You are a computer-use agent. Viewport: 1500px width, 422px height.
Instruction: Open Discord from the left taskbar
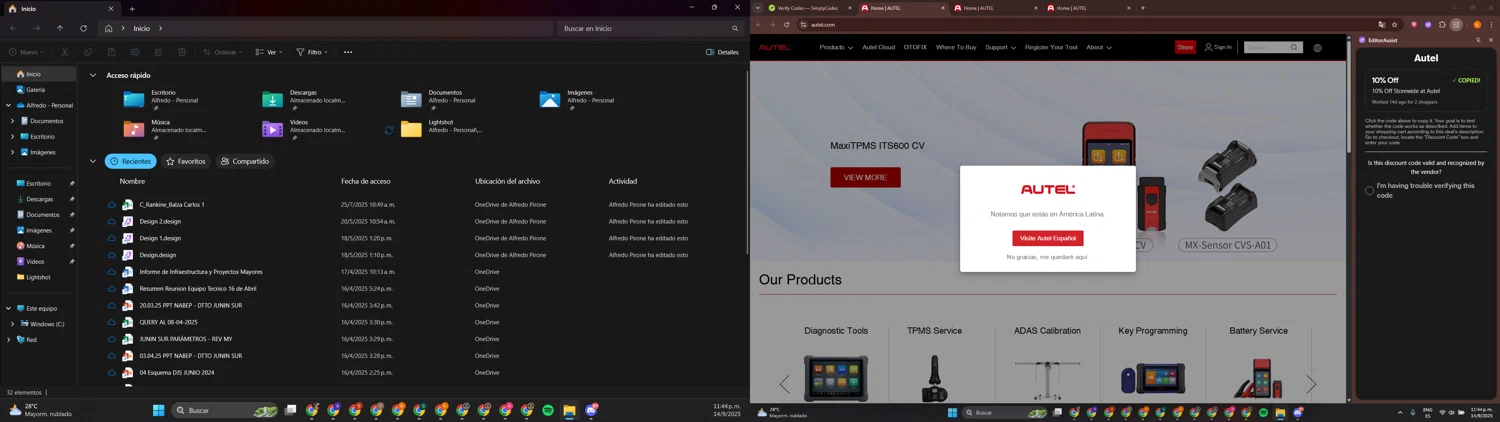click(591, 410)
